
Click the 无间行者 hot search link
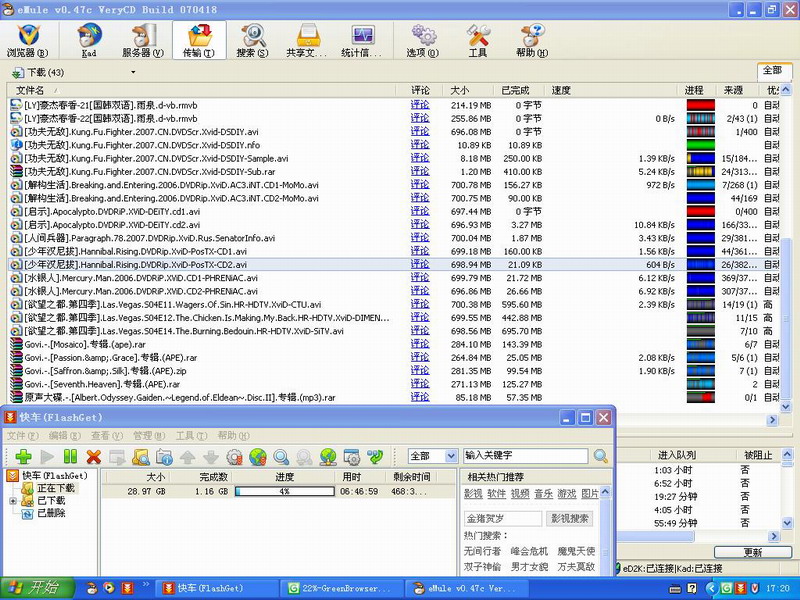(482, 551)
